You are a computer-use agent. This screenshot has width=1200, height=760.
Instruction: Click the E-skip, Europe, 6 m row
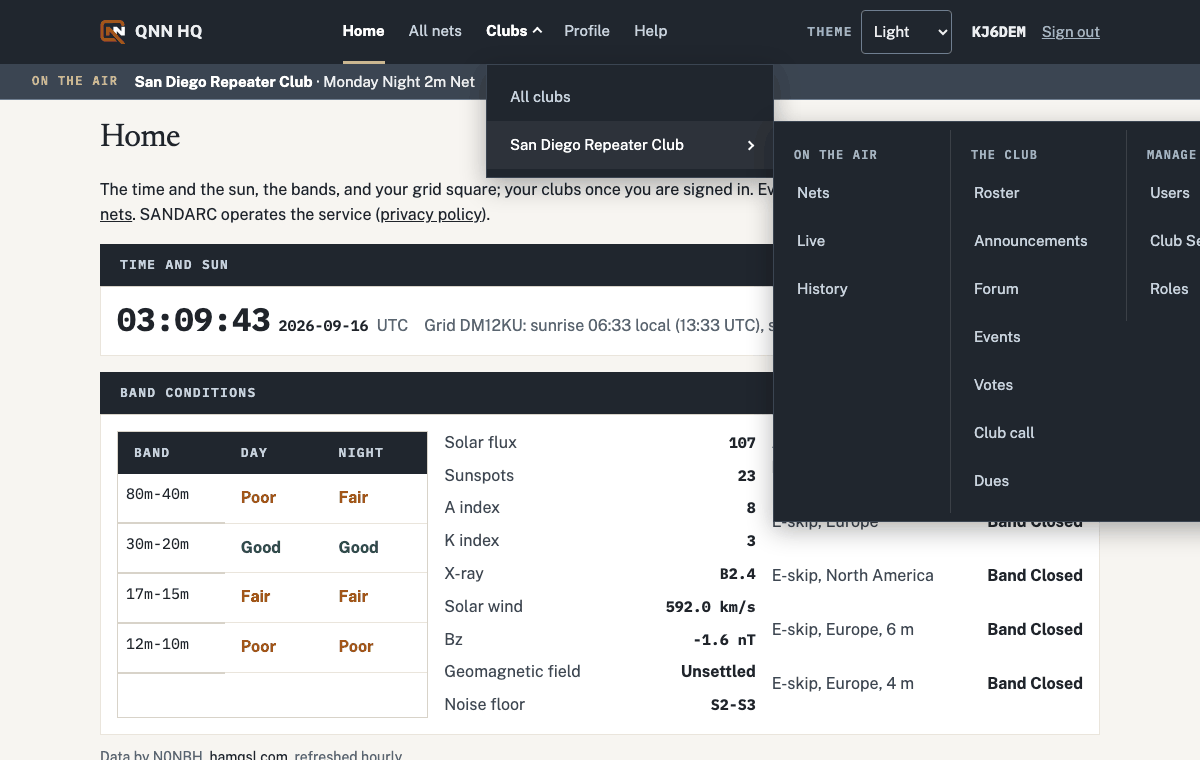tap(927, 630)
